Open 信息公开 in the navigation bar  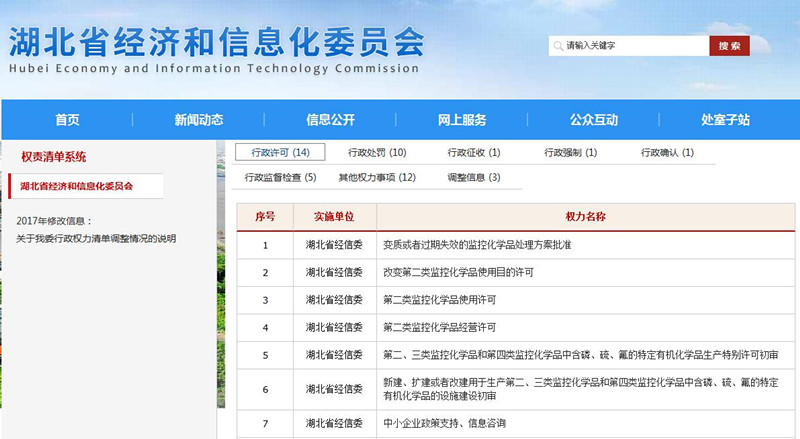click(330, 120)
